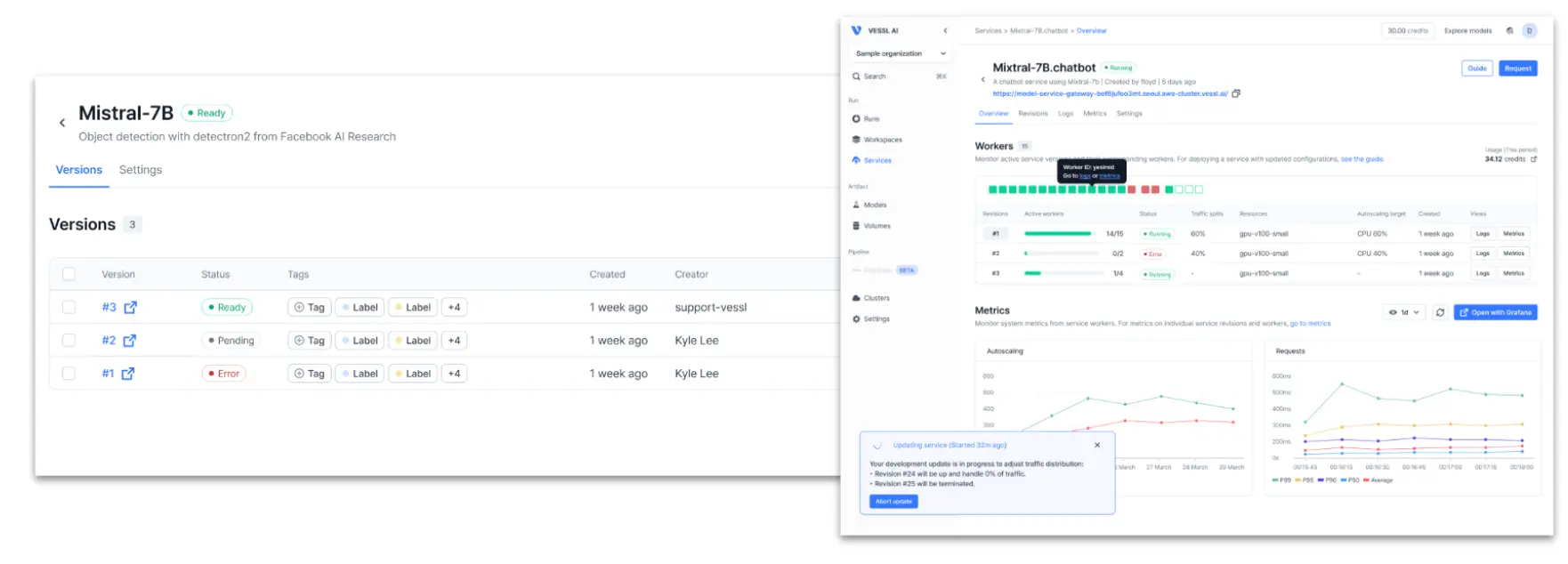This screenshot has width=1568, height=564.
Task: Expand +4 more tags on version #1
Action: click(454, 374)
